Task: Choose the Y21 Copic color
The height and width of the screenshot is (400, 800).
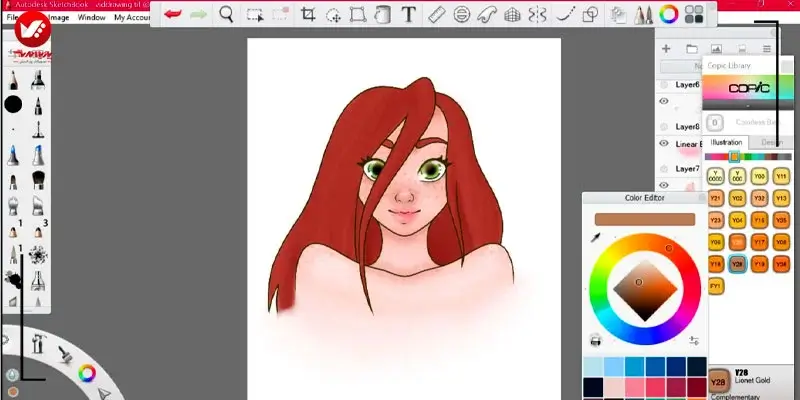Action: pyautogui.click(x=715, y=198)
